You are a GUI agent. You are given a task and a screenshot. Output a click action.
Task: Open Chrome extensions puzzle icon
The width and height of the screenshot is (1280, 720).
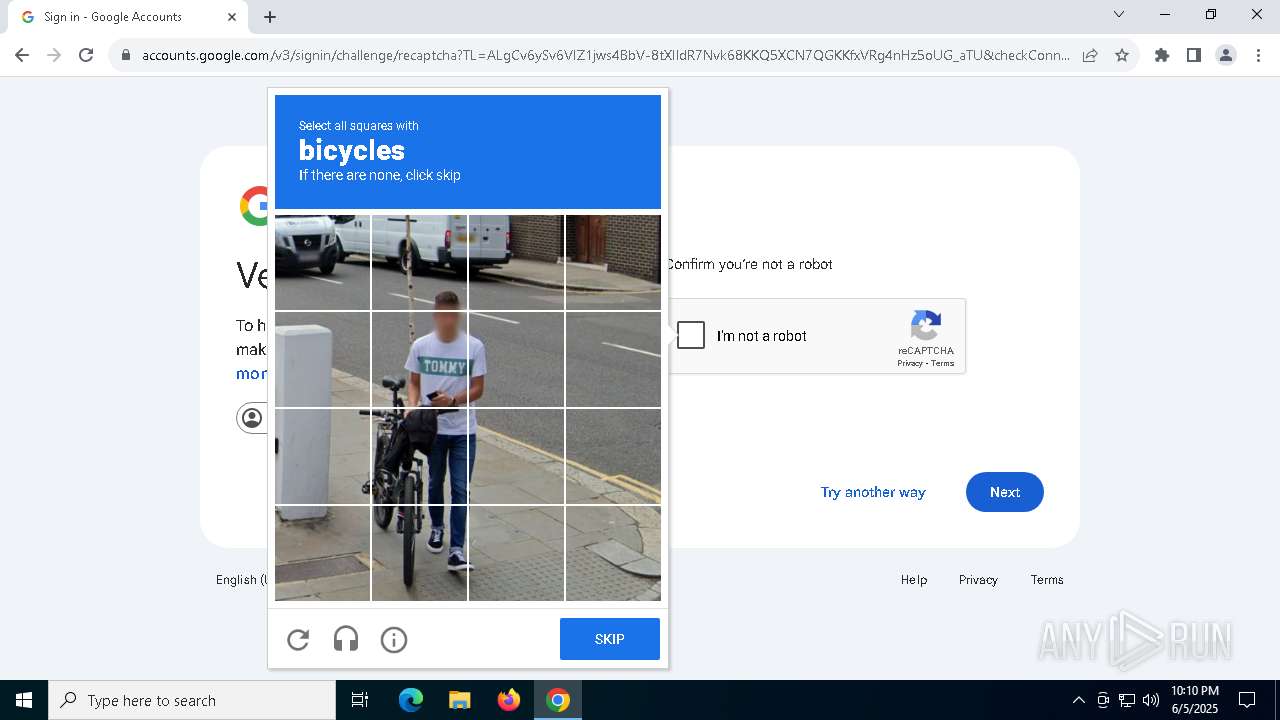(x=1162, y=55)
